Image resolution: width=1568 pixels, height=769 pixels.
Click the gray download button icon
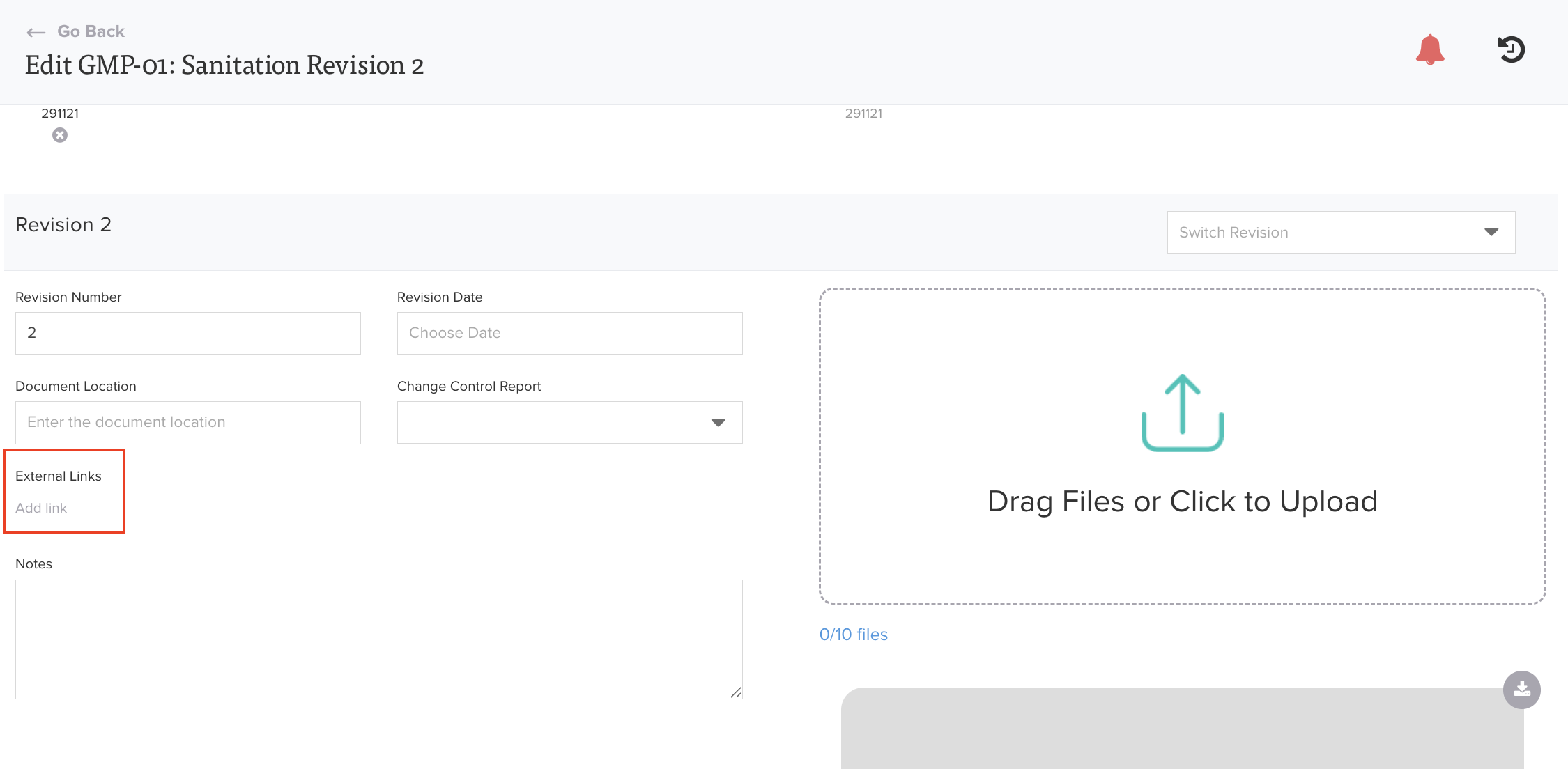pos(1521,690)
